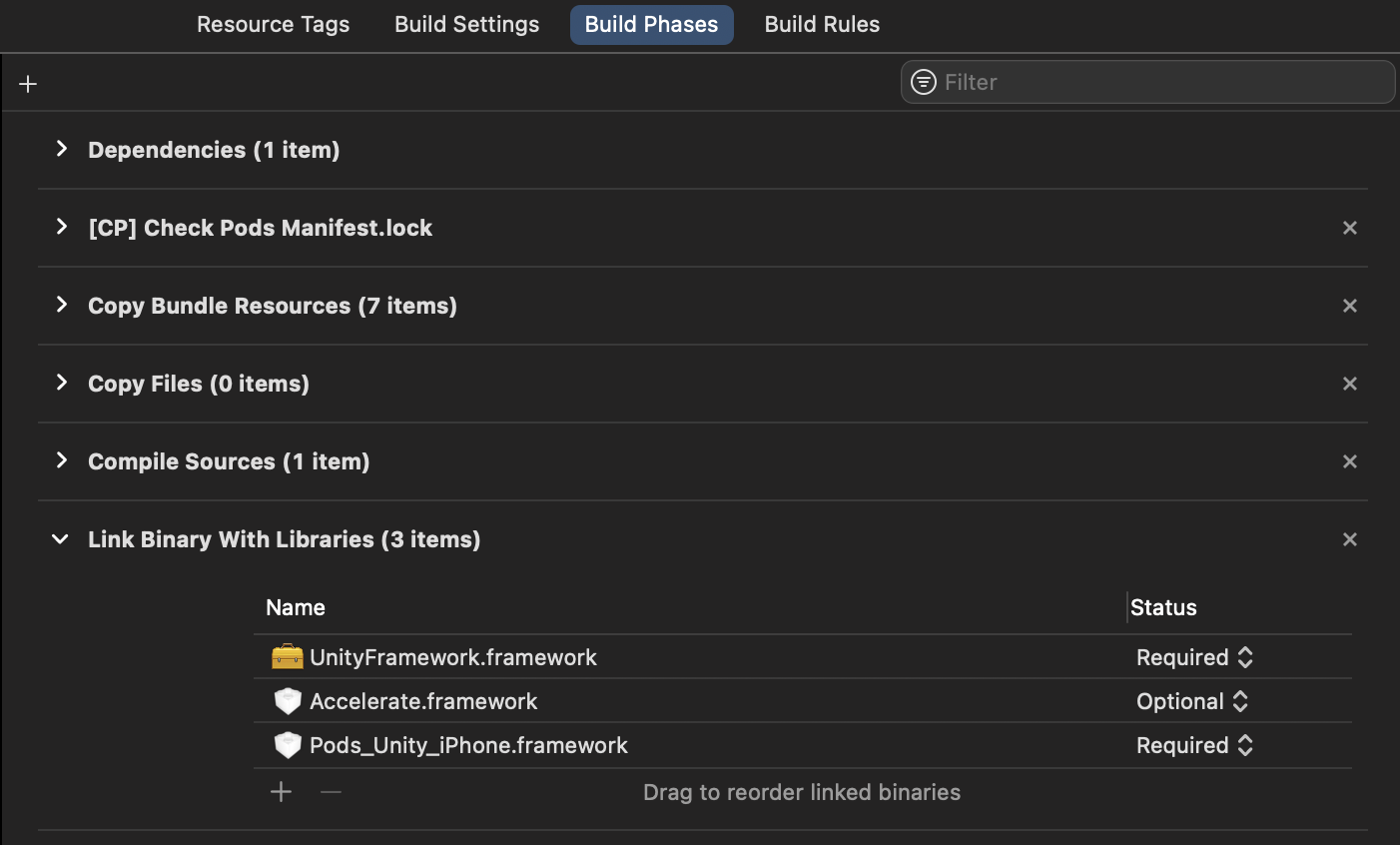Change UnityFramework.framework status from Required
The image size is (1400, 845).
pyautogui.click(x=1194, y=657)
